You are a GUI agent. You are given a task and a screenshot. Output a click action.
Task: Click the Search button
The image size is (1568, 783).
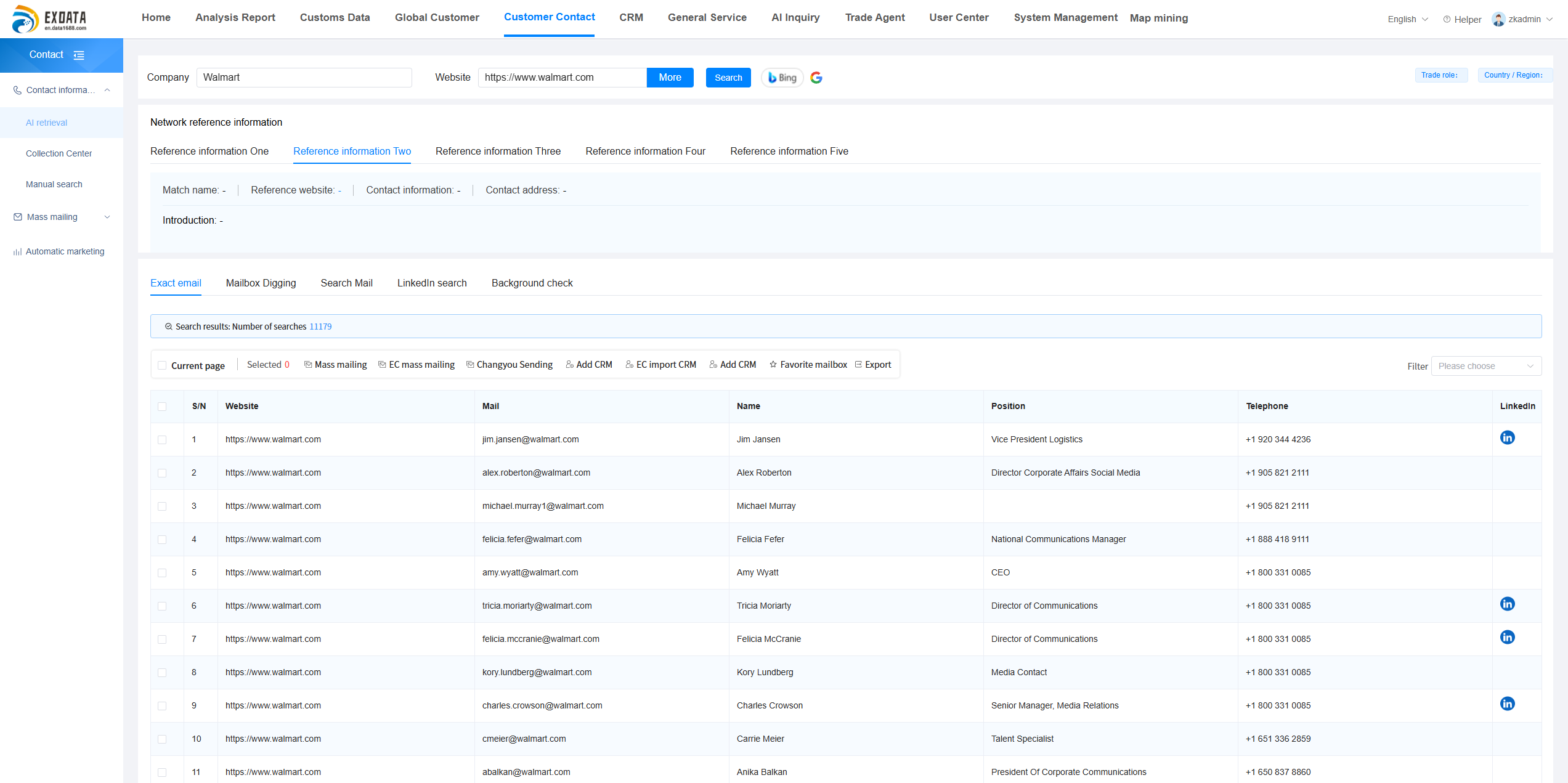coord(728,78)
